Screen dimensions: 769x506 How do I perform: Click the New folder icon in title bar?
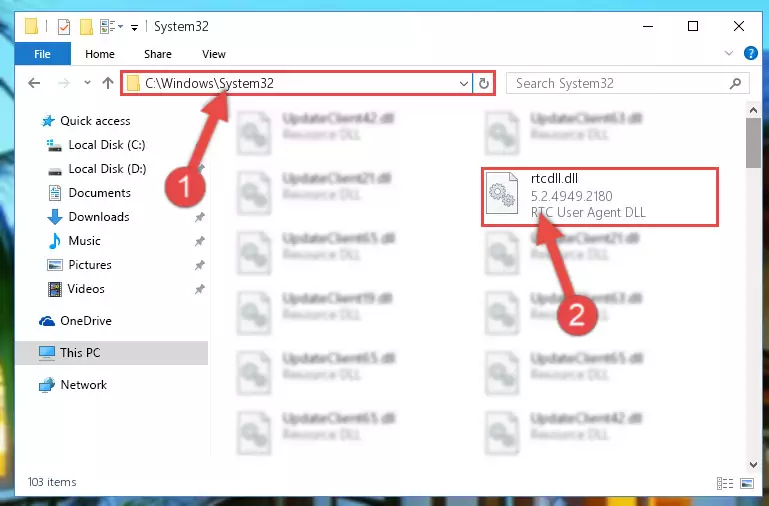tap(86, 26)
